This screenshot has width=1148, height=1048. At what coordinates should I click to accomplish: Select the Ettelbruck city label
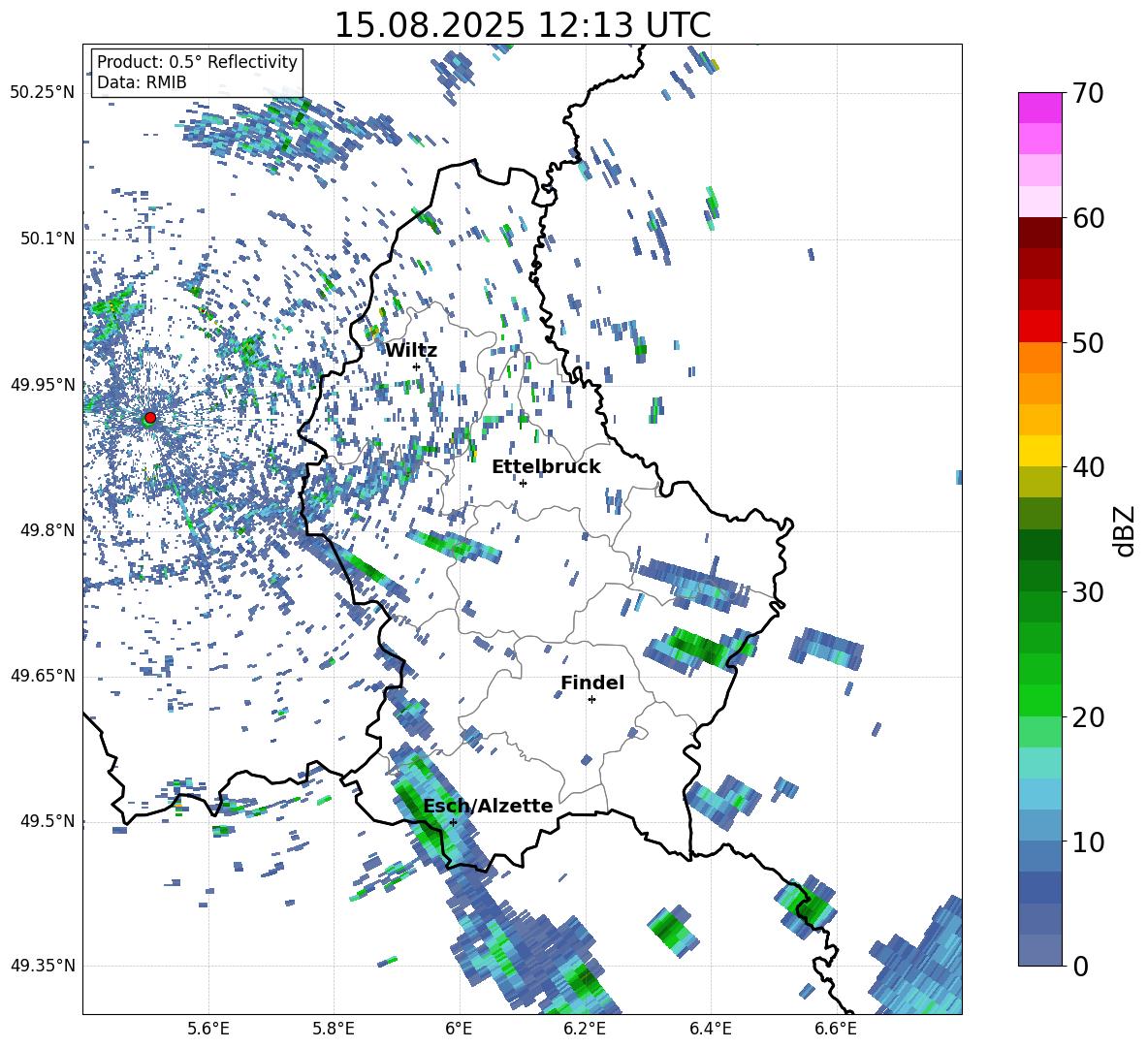pyautogui.click(x=546, y=467)
